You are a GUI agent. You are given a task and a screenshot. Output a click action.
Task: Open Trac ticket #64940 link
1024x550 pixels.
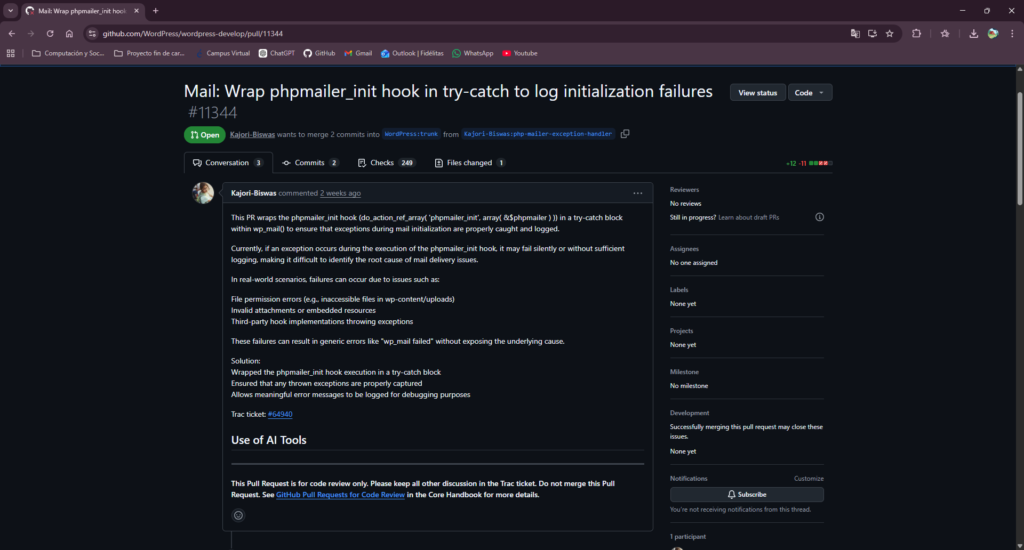(x=280, y=414)
